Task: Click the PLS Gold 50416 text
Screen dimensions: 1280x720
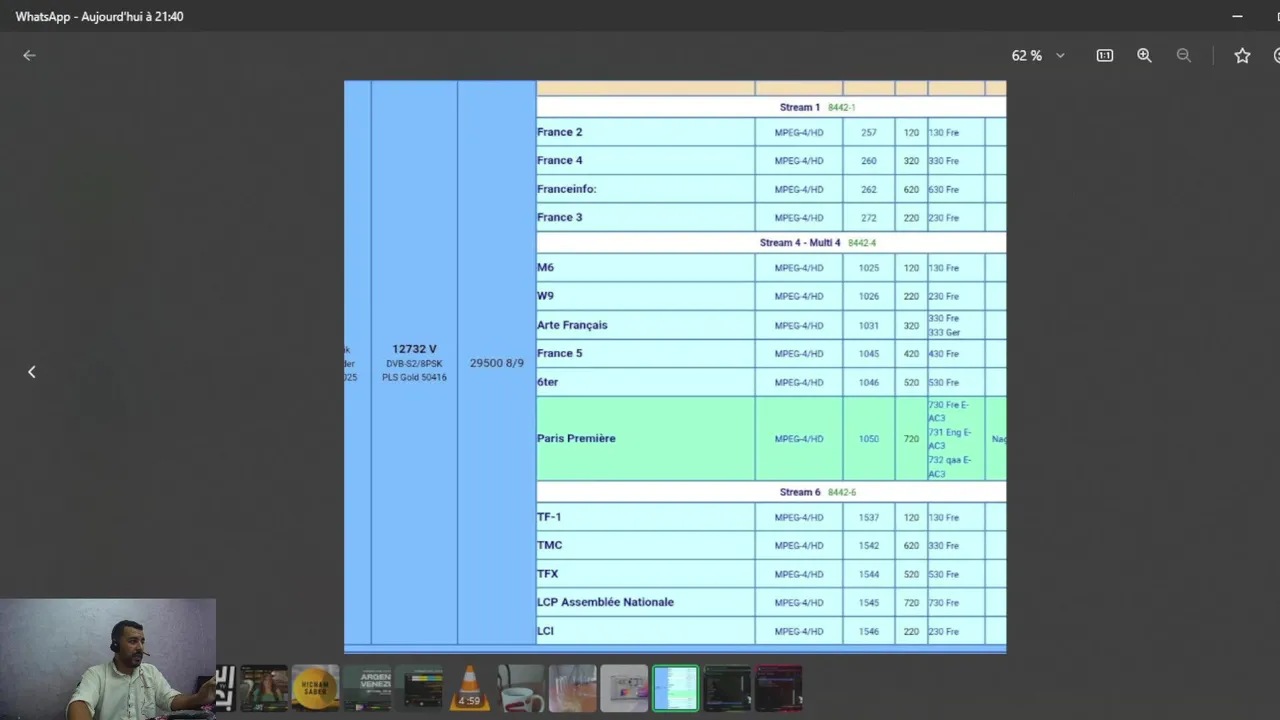Action: point(414,377)
